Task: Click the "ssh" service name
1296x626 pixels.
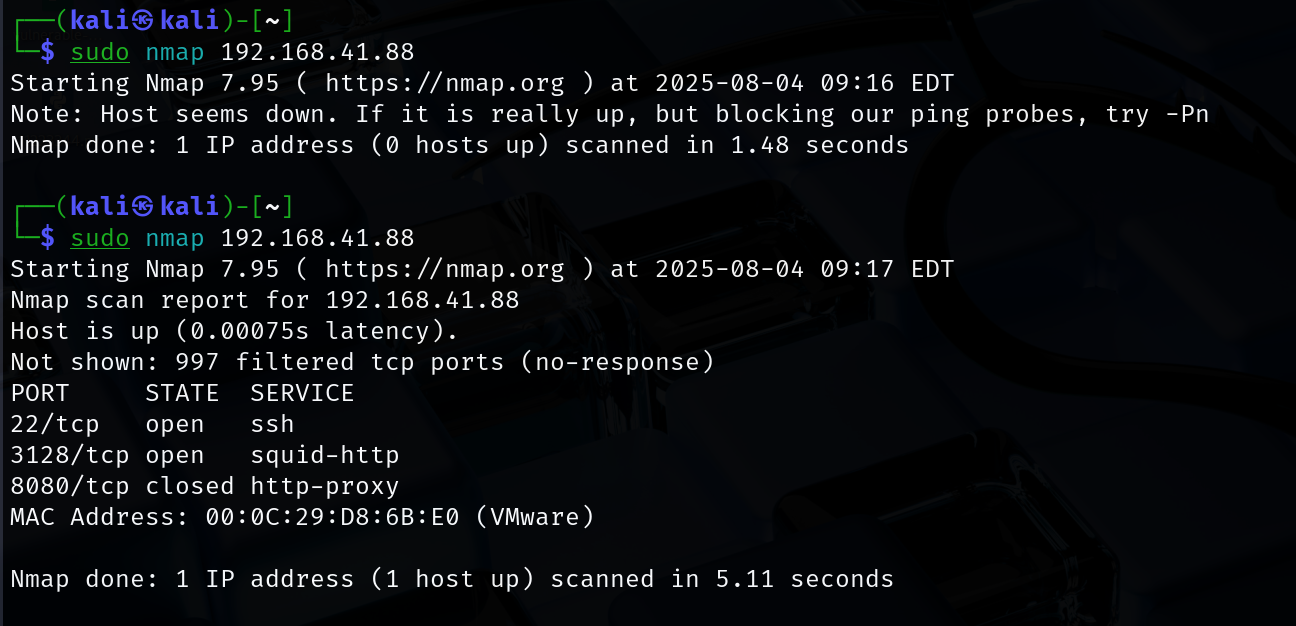Action: pyautogui.click(x=272, y=424)
